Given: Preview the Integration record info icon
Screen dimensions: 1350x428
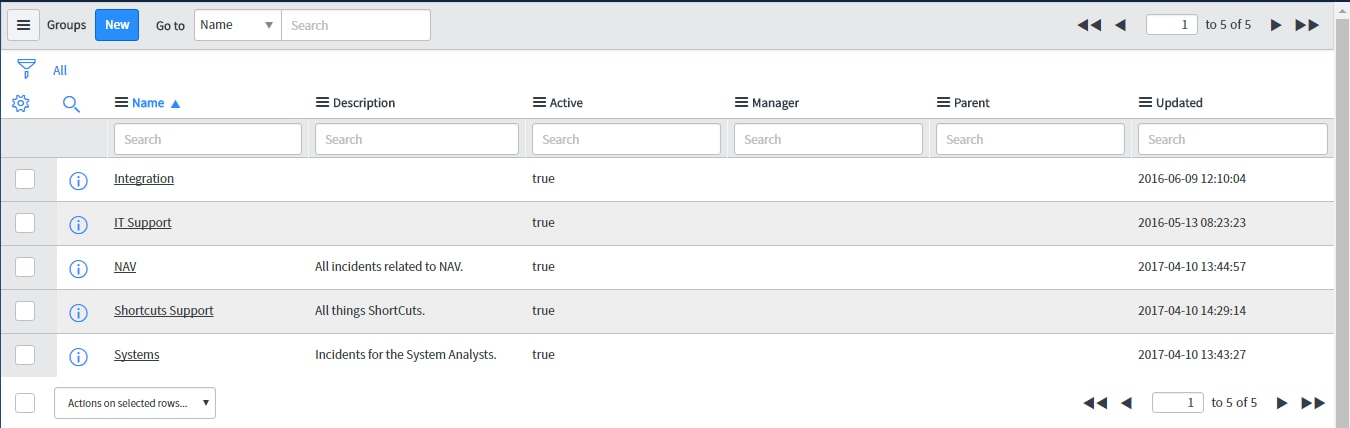Looking at the screenshot, I should coord(78,181).
